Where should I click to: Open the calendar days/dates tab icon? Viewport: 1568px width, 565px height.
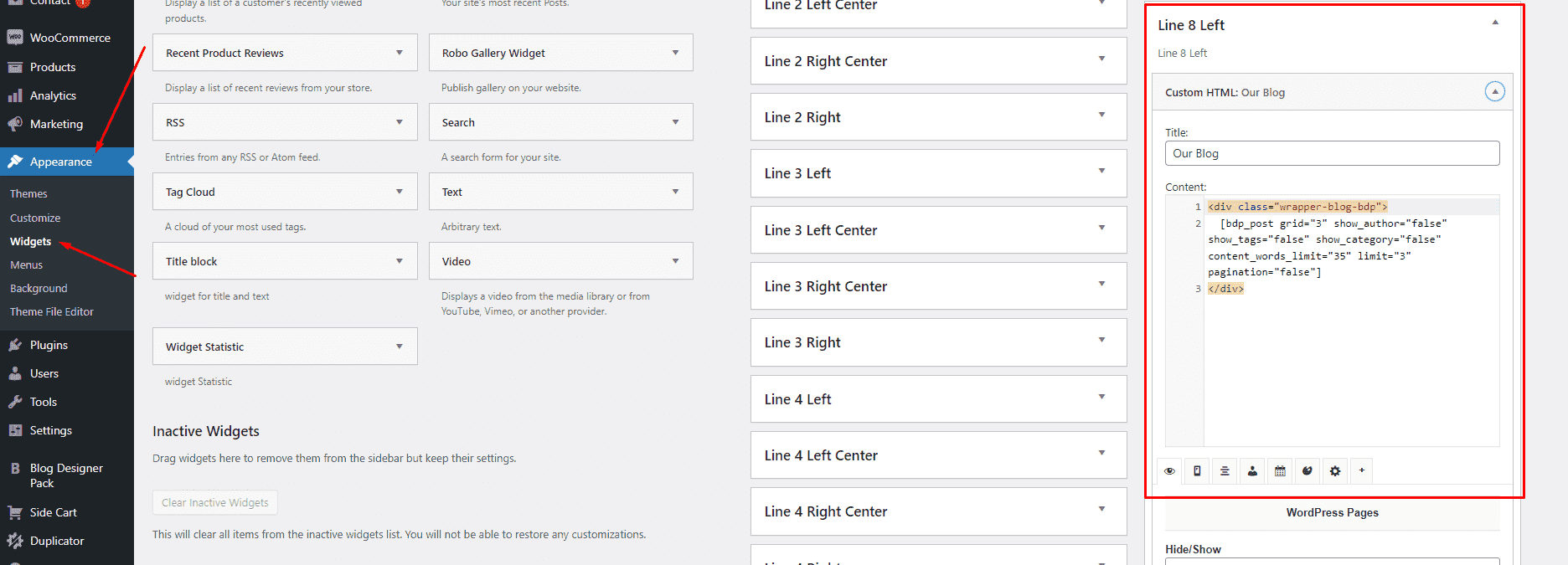pos(1280,470)
